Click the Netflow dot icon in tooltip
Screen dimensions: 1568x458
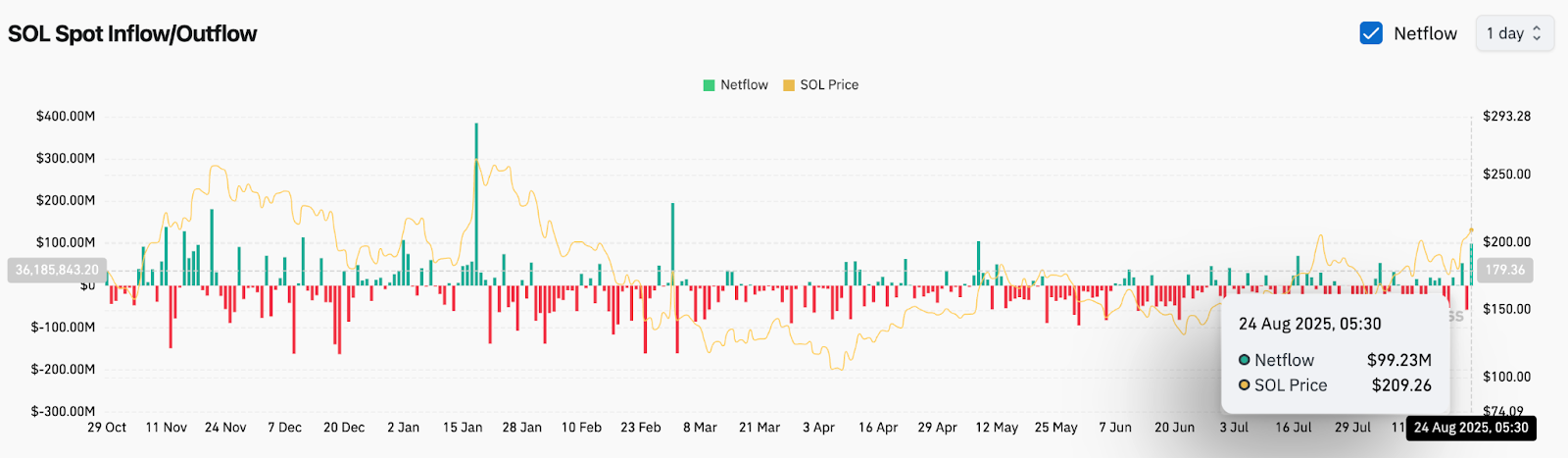(x=1245, y=360)
